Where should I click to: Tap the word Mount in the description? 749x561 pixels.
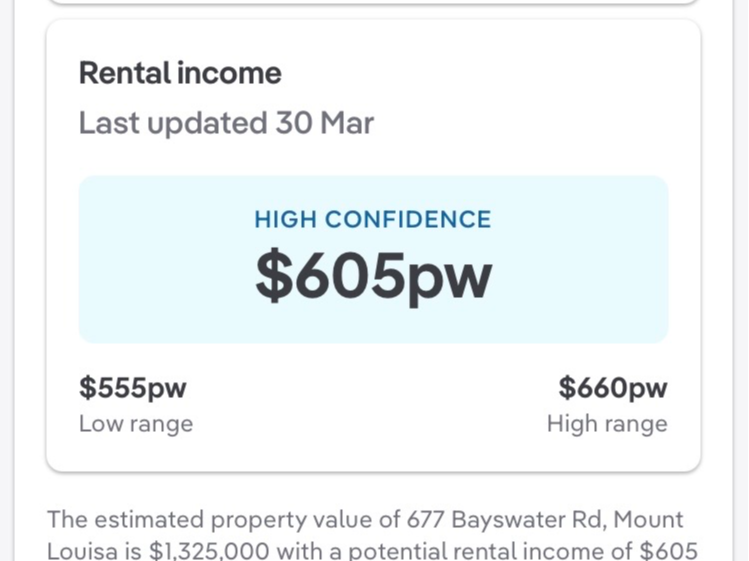click(648, 520)
